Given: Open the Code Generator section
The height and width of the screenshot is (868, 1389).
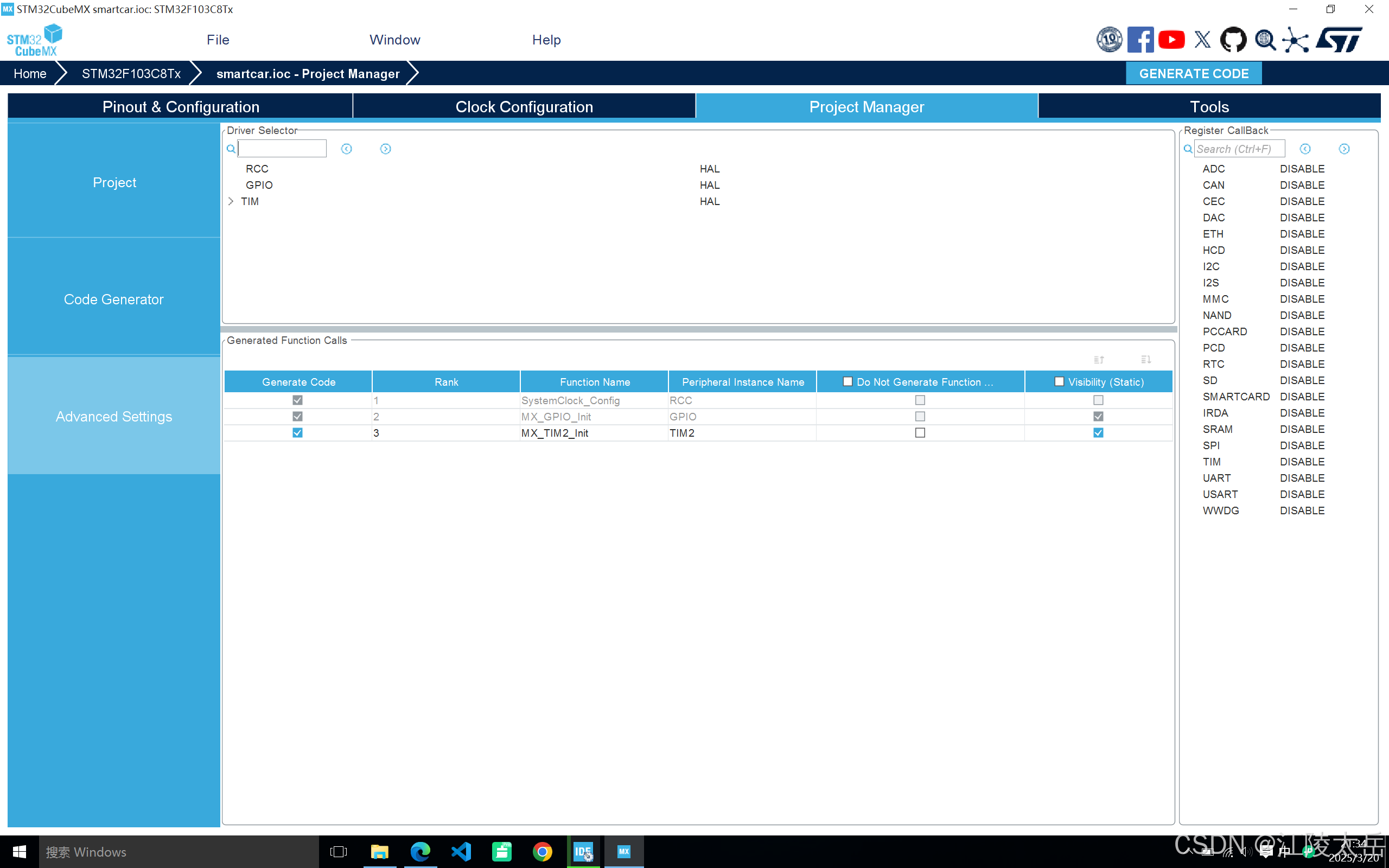Looking at the screenshot, I should 113,299.
